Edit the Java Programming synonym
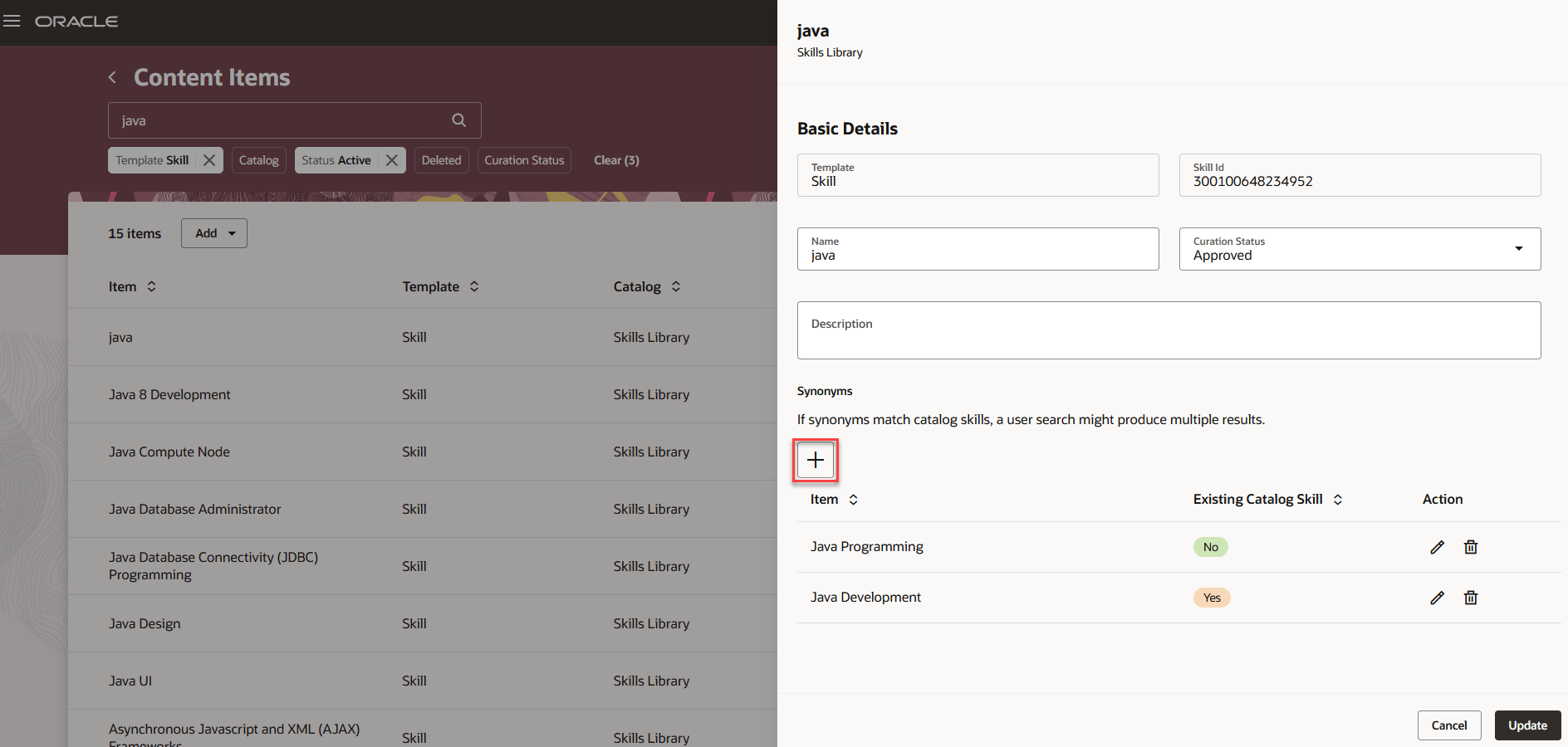The width and height of the screenshot is (1568, 747). coord(1438,547)
